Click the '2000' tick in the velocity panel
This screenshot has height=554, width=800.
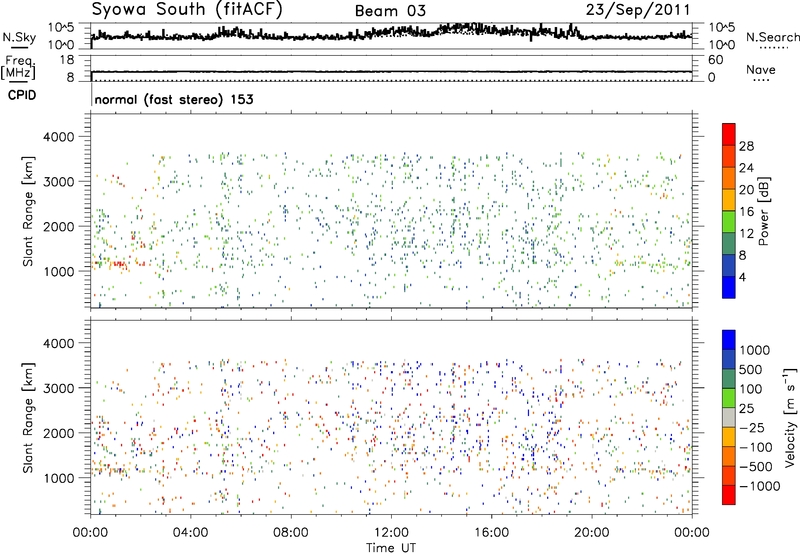59,433
